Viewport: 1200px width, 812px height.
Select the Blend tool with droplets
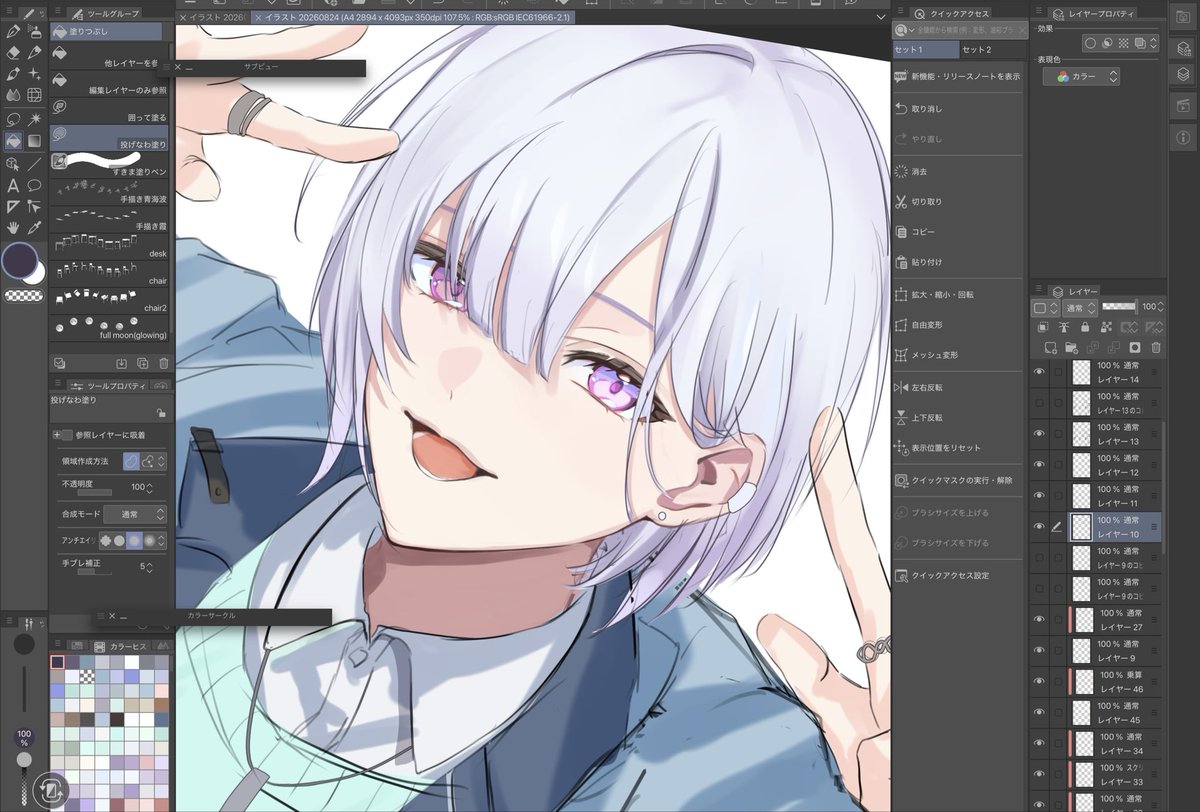[13, 95]
